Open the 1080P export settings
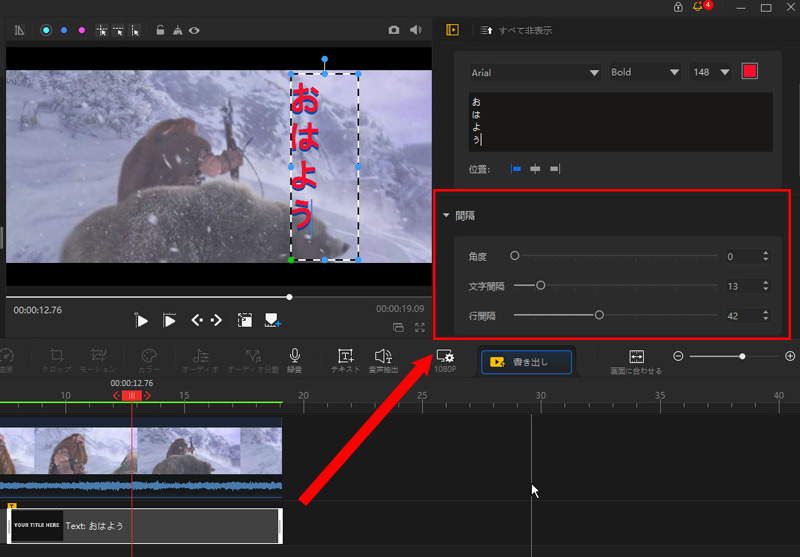Image resolution: width=800 pixels, height=557 pixels. (445, 360)
